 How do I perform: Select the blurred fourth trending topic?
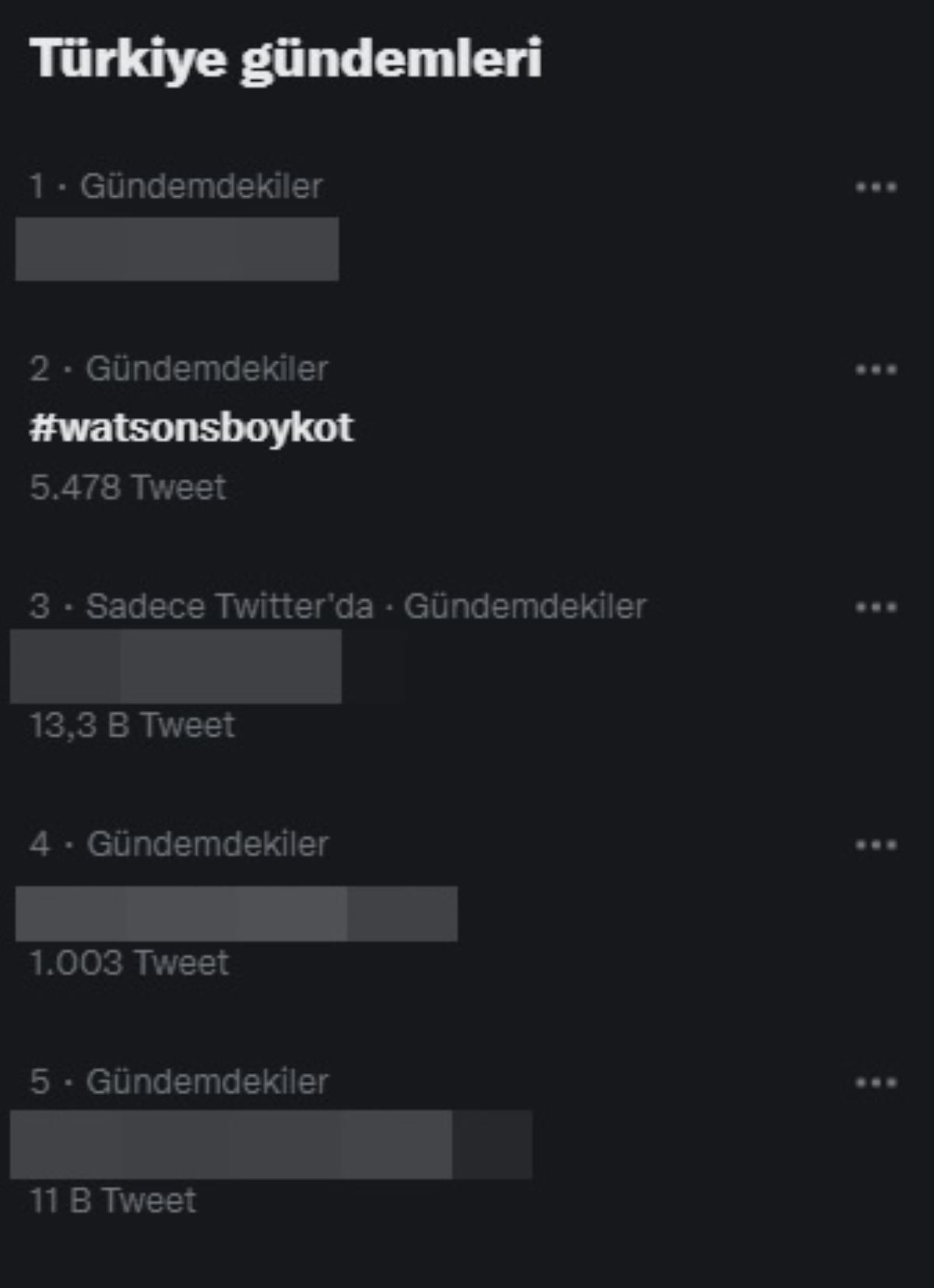(237, 913)
